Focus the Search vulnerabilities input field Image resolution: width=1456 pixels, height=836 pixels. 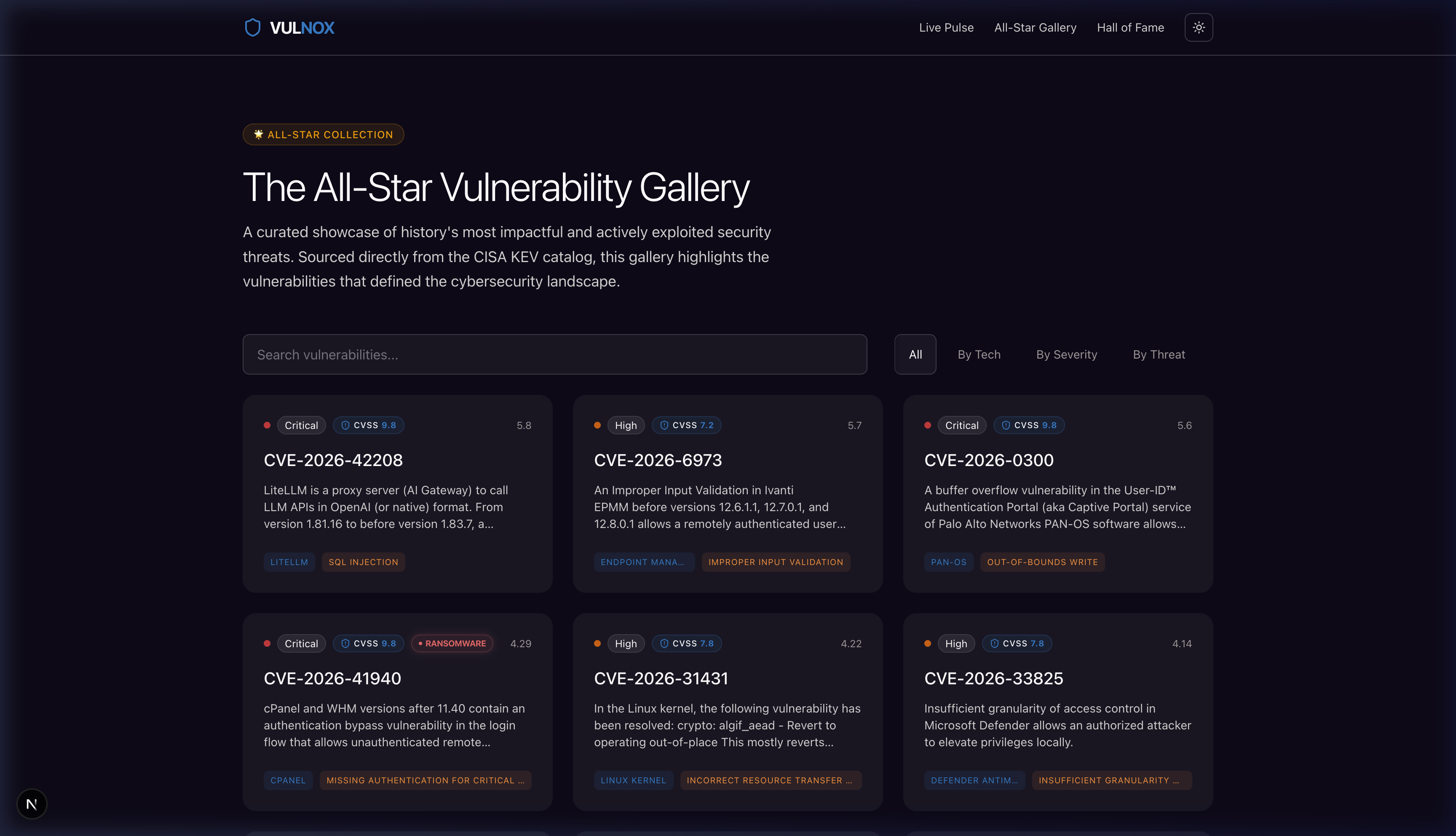pyautogui.click(x=555, y=354)
